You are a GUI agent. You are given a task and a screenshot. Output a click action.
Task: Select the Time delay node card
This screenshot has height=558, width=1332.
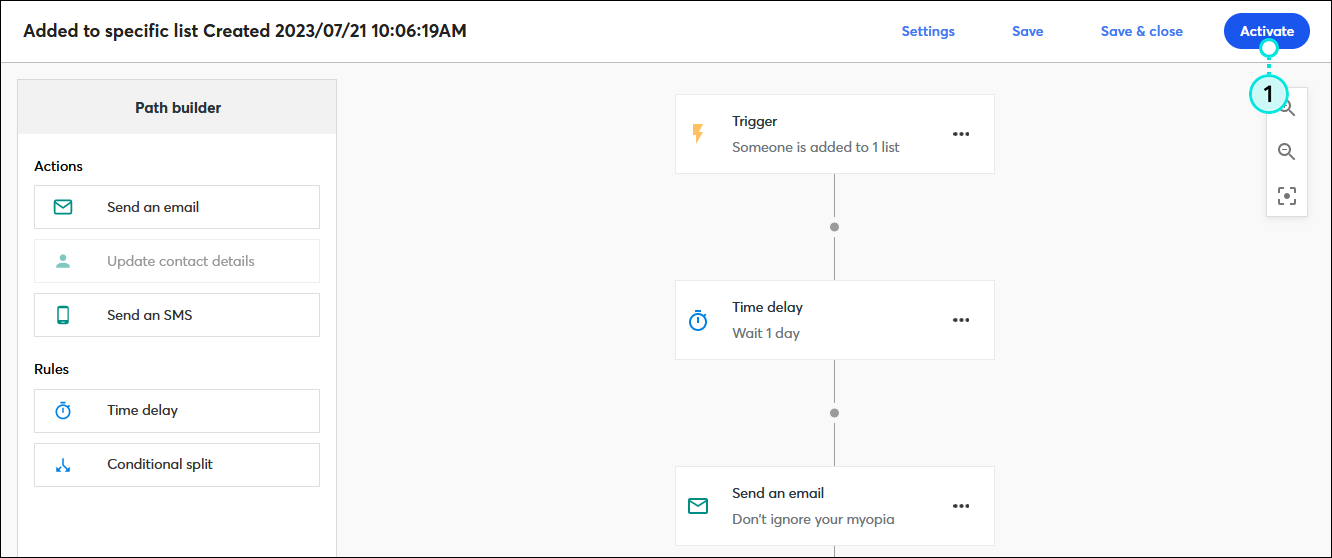tap(835, 320)
